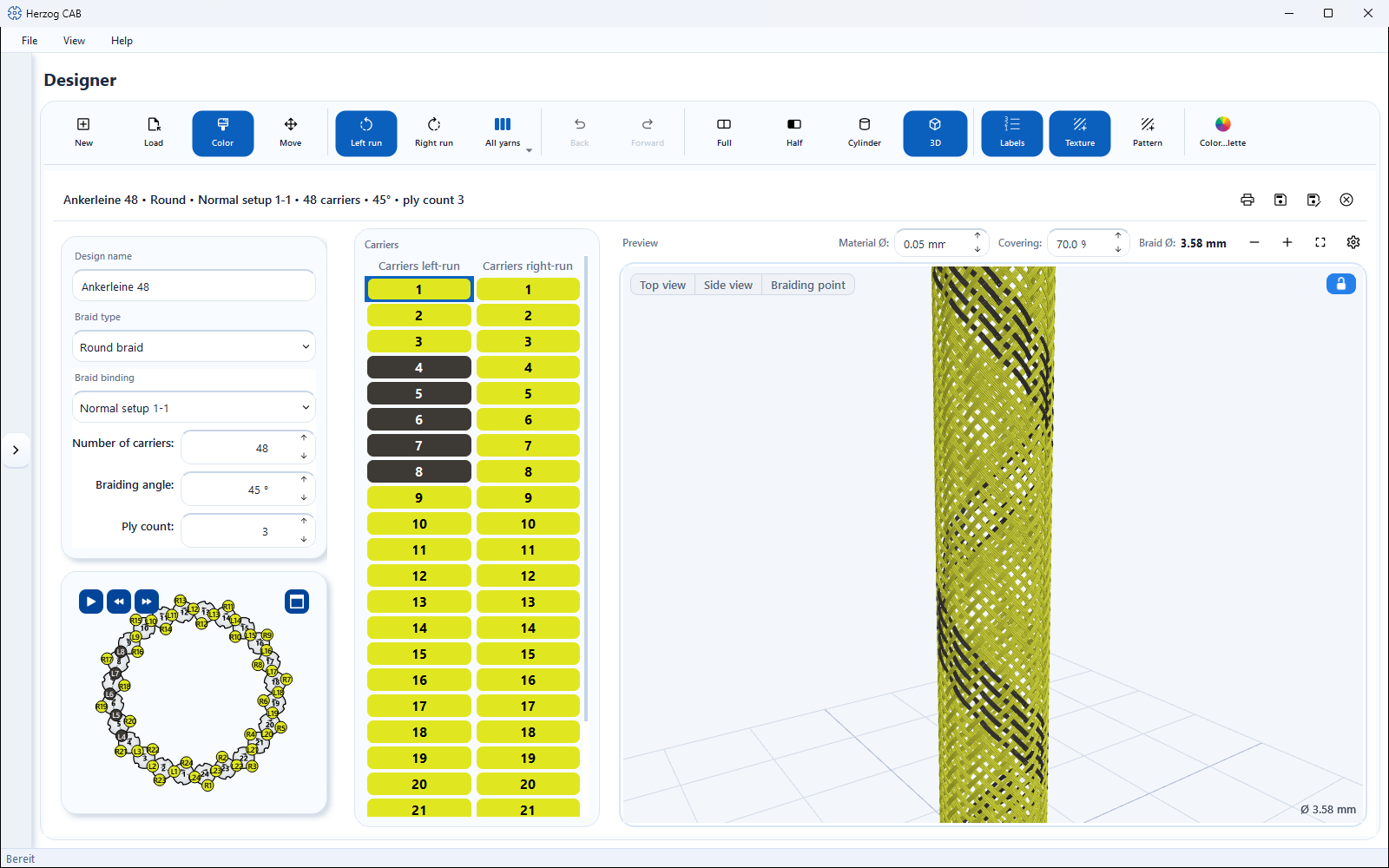The image size is (1389, 868).
Task: Open the Color palette
Action: coord(1222,133)
